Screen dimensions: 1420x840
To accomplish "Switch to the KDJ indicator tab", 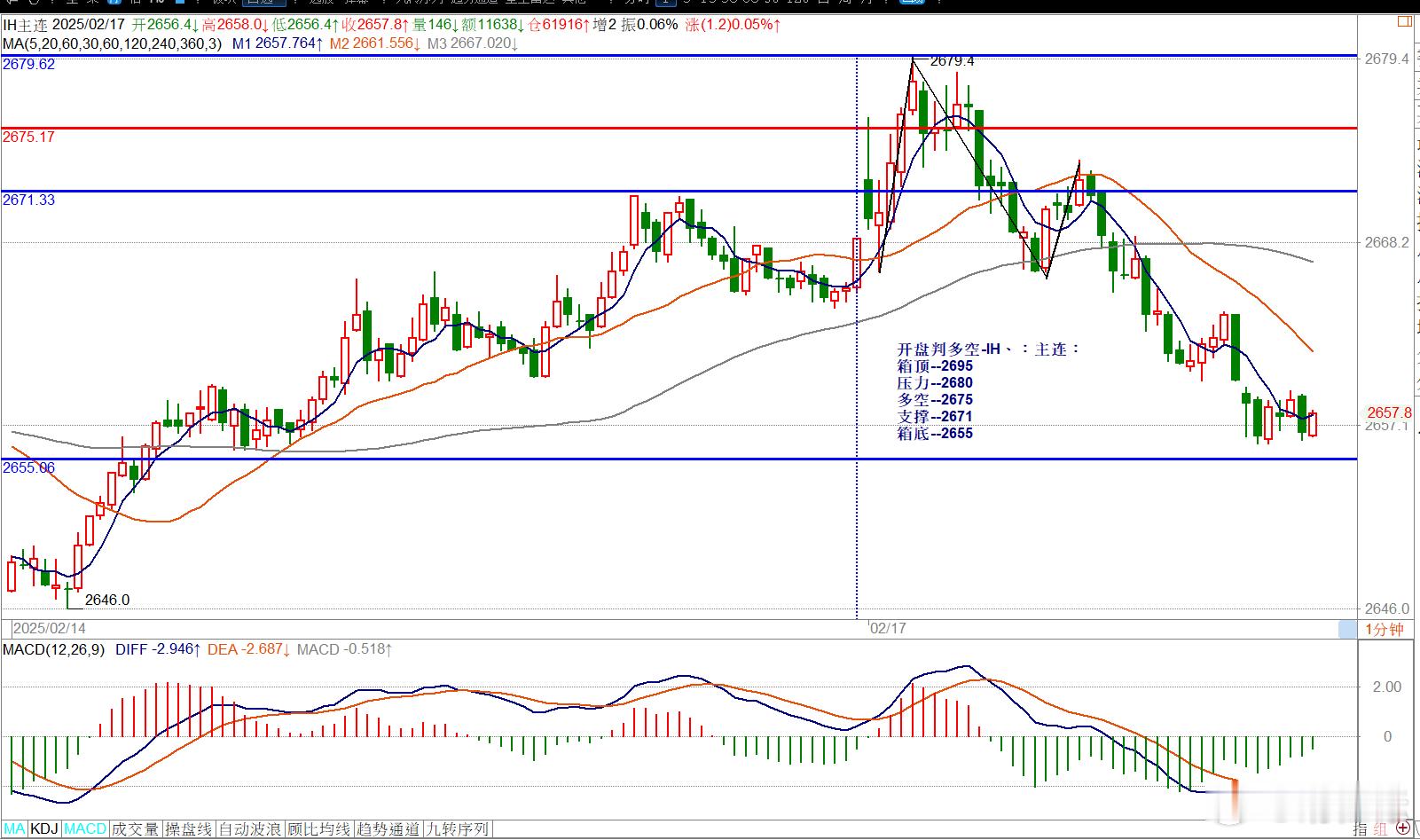I will [x=44, y=829].
